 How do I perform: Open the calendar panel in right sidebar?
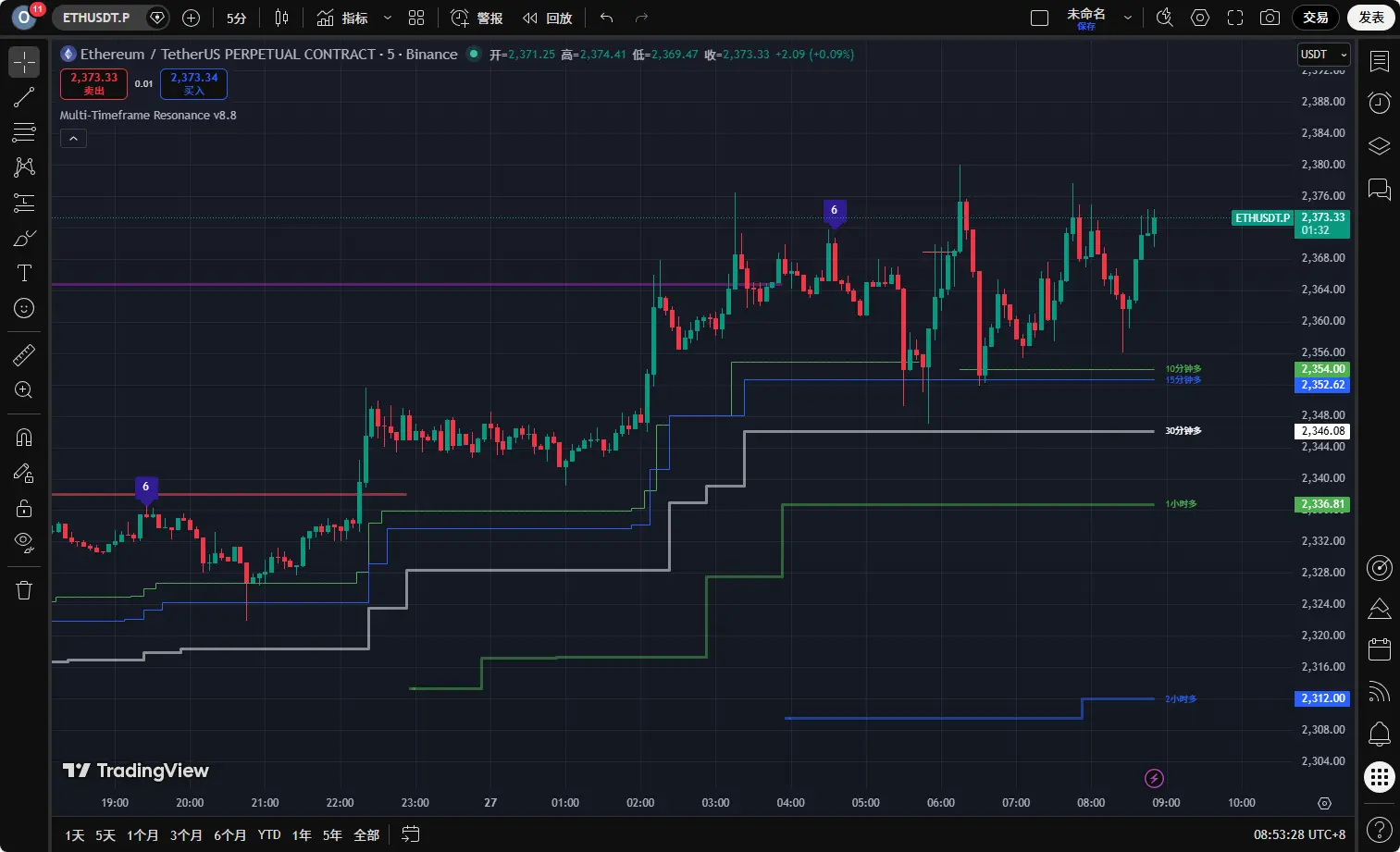click(x=1380, y=649)
